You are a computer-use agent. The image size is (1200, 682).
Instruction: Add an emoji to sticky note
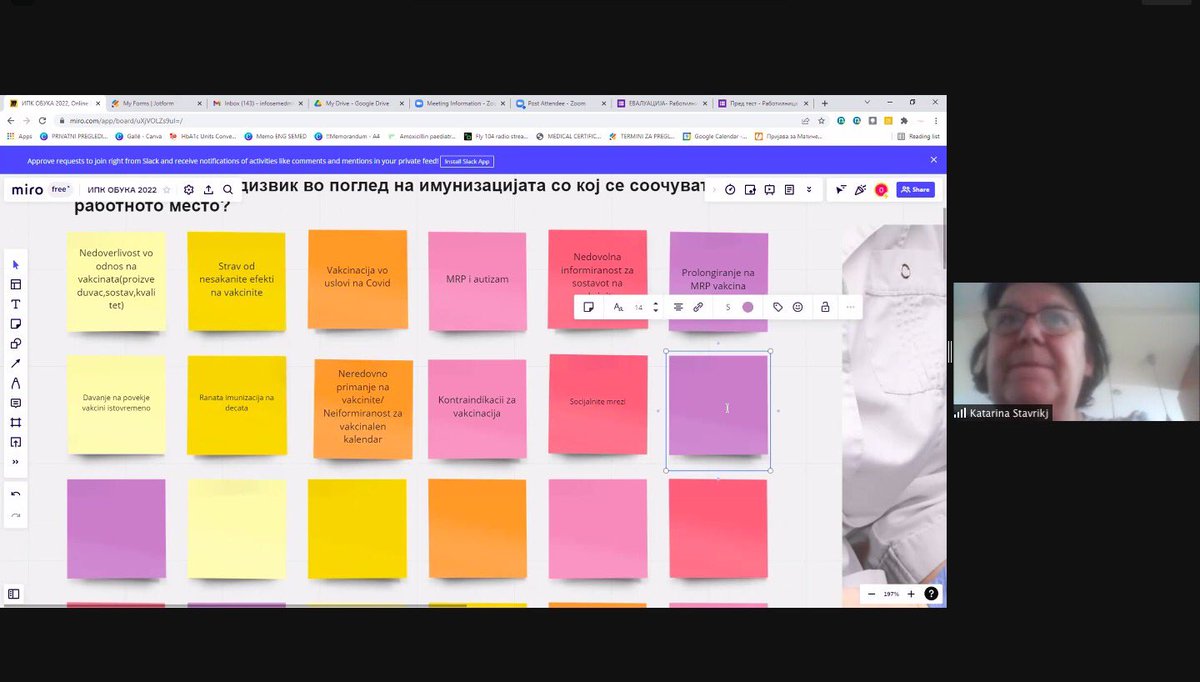[x=798, y=307]
